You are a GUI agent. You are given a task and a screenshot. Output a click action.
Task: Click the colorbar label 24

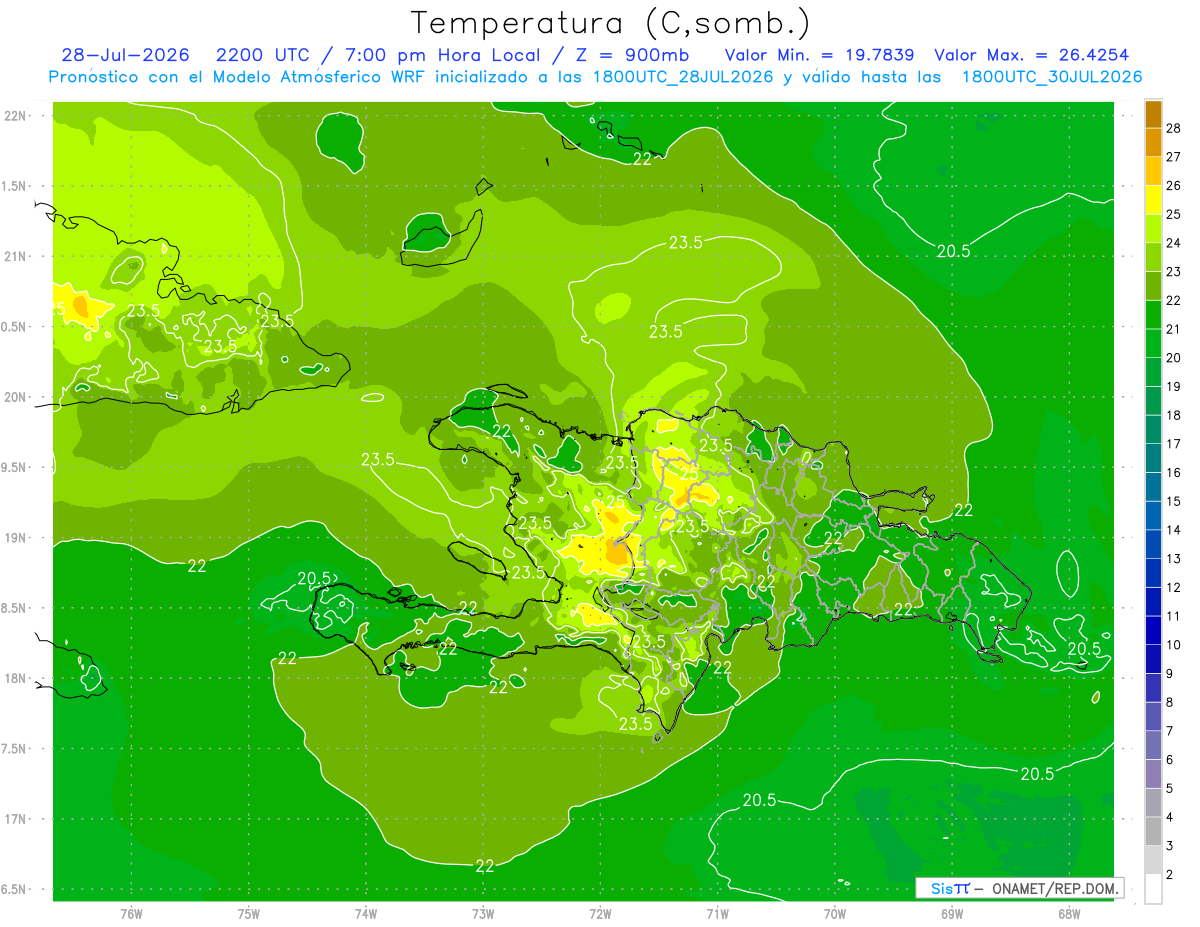tap(1174, 242)
